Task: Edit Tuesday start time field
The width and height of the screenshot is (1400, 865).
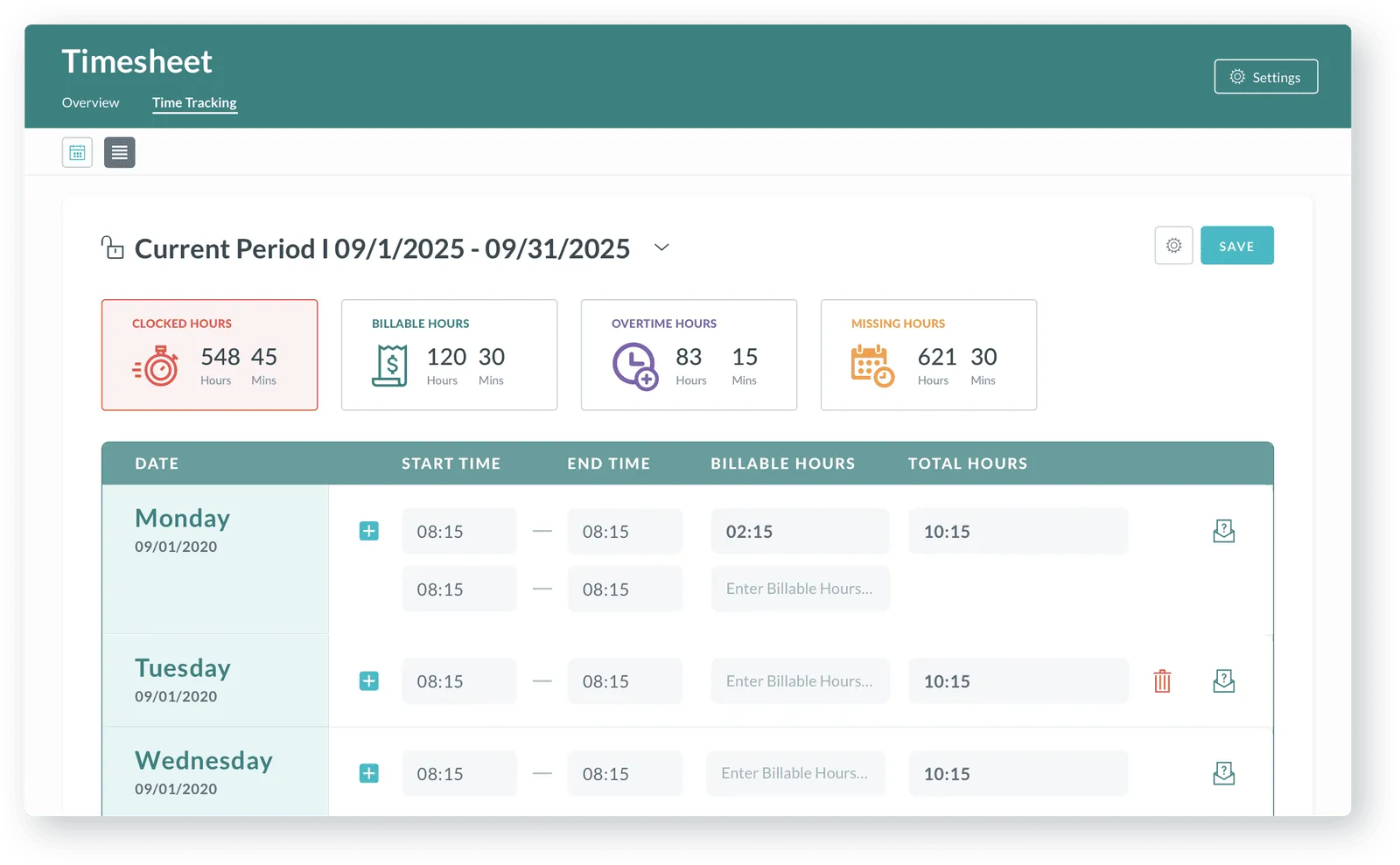Action: pyautogui.click(x=459, y=680)
